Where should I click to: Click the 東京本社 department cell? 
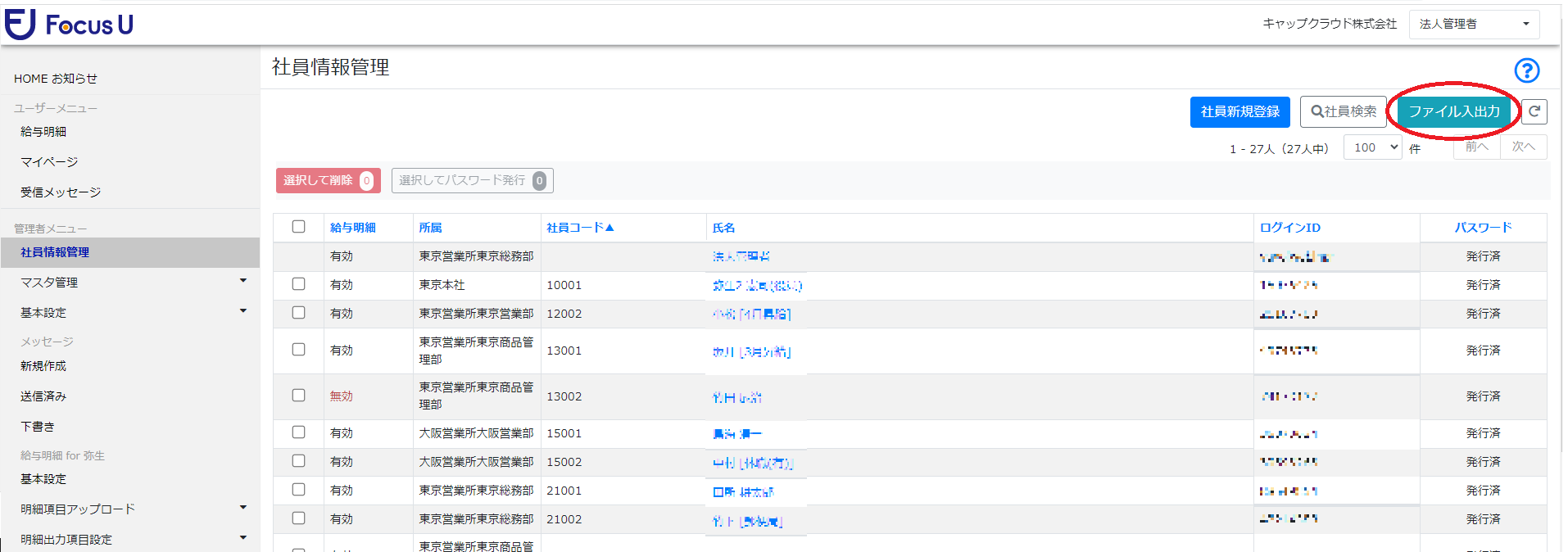point(442,285)
